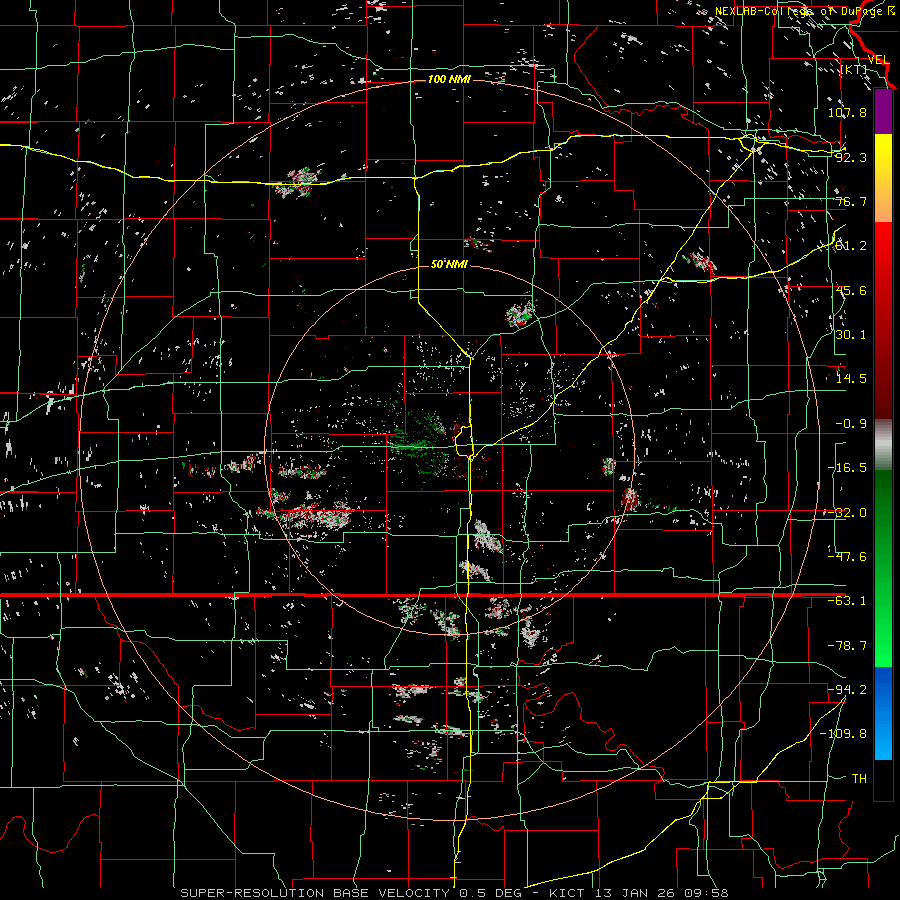900x900 pixels.
Task: Click the 100 NMI range ring label
Action: point(449,79)
